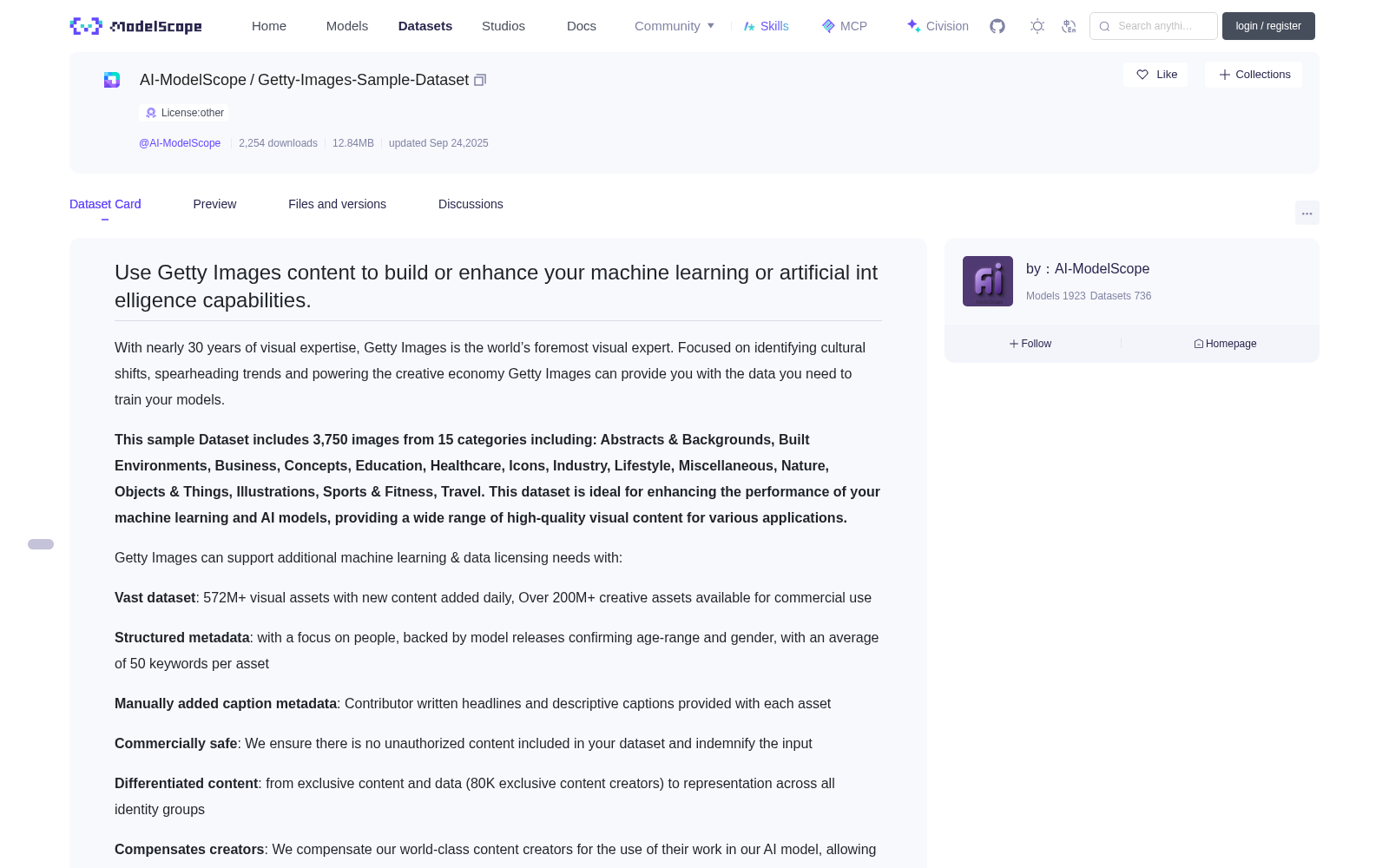
Task: Toggle the light/dark theme sun icon
Action: (1037, 26)
